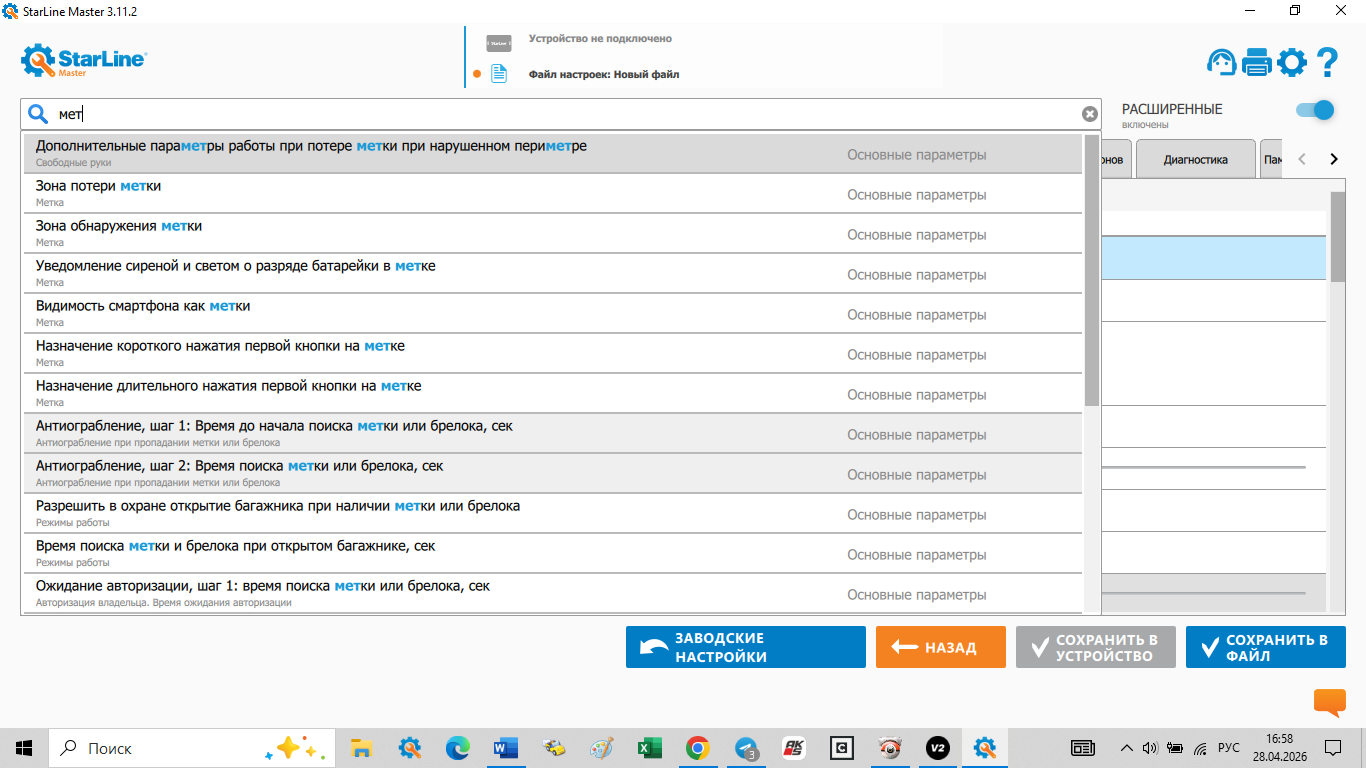Click the СОХРАНИТЬ В ФАЙЛ button

[1265, 647]
